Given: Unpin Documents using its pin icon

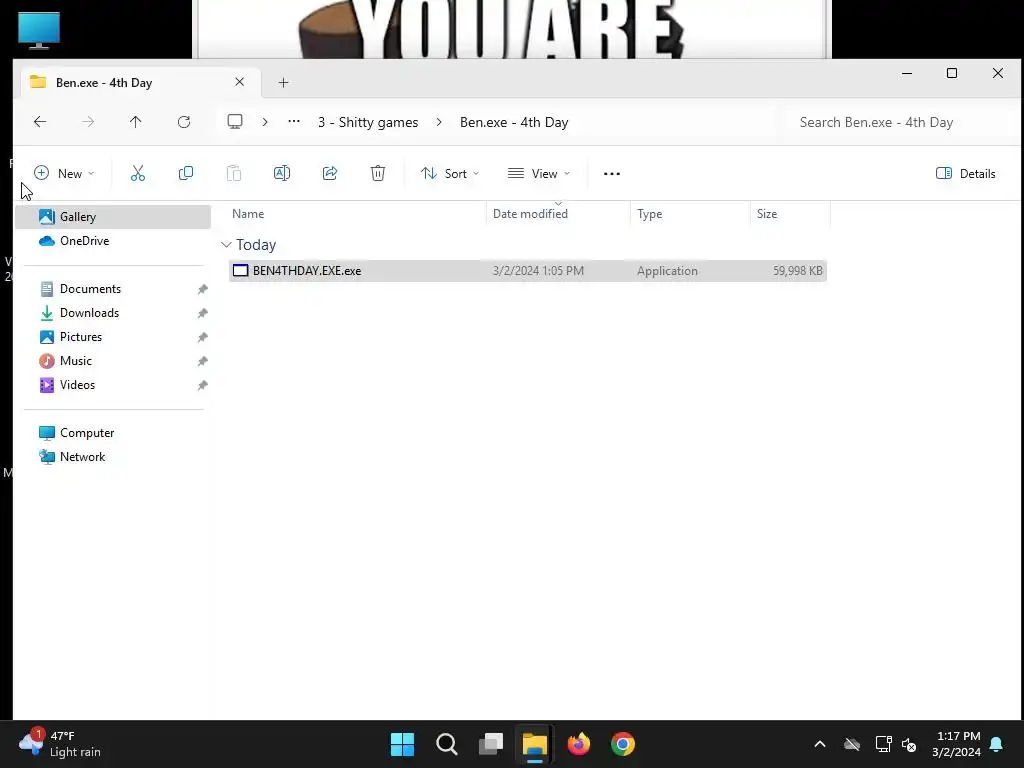Looking at the screenshot, I should click(x=202, y=289).
